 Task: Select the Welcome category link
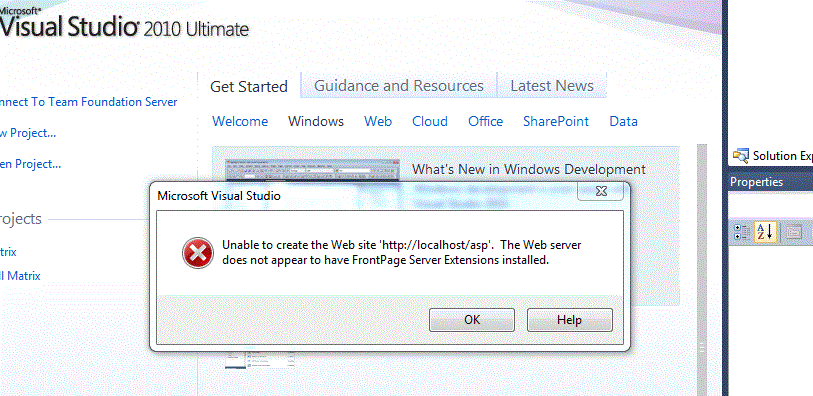click(240, 121)
